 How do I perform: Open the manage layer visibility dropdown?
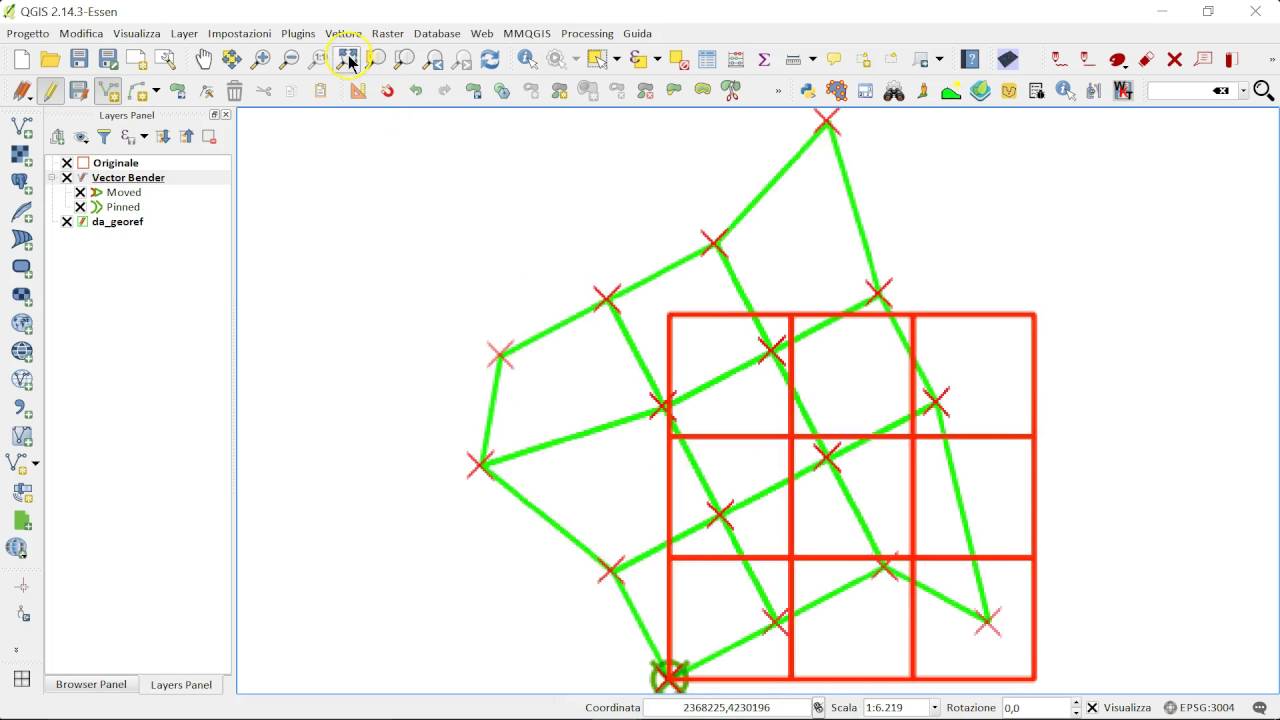[x=82, y=137]
